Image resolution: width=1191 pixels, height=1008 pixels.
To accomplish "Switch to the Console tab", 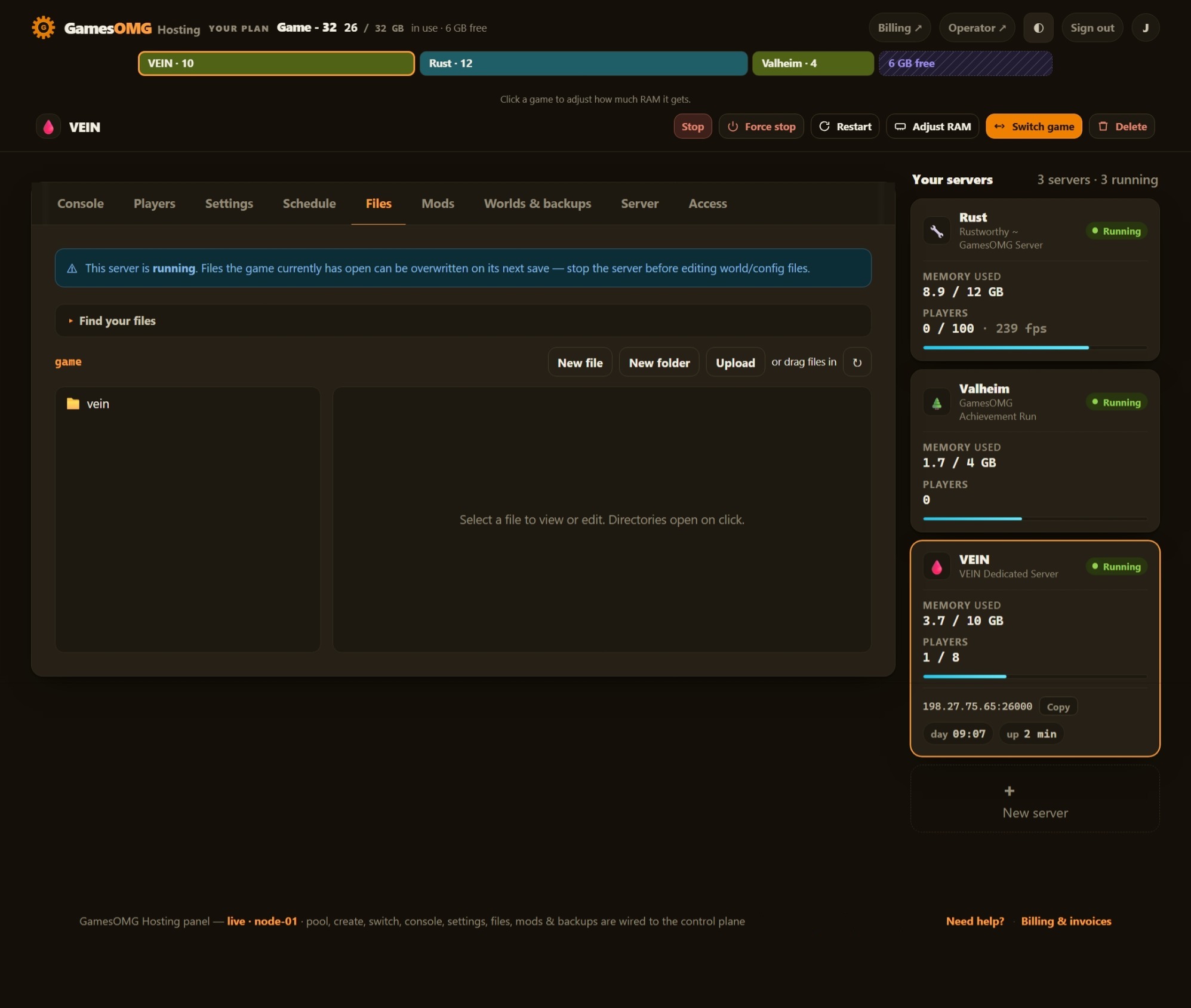I will [x=80, y=204].
